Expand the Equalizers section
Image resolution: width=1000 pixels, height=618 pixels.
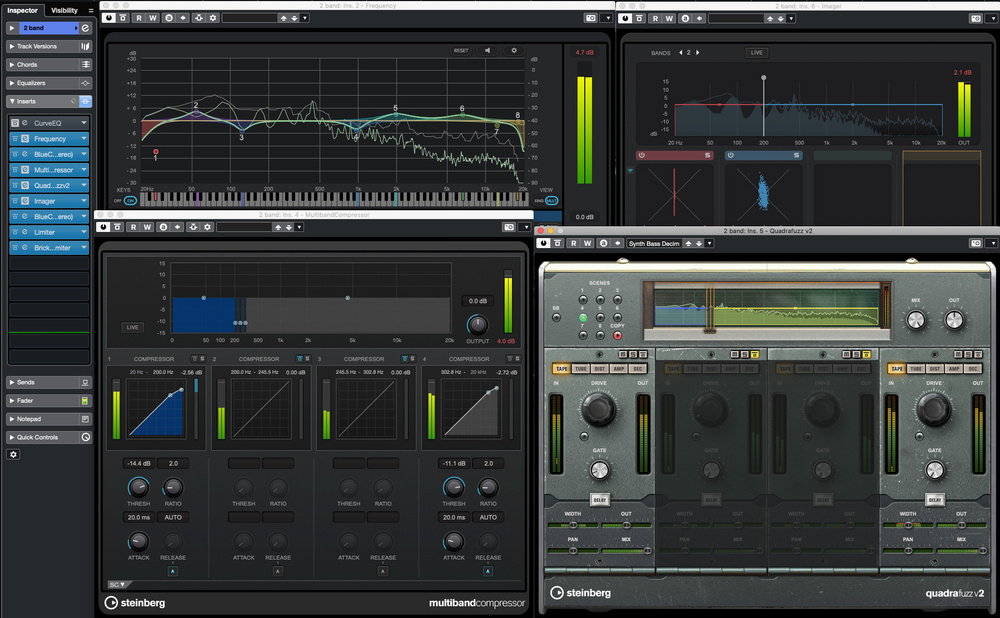(x=49, y=83)
